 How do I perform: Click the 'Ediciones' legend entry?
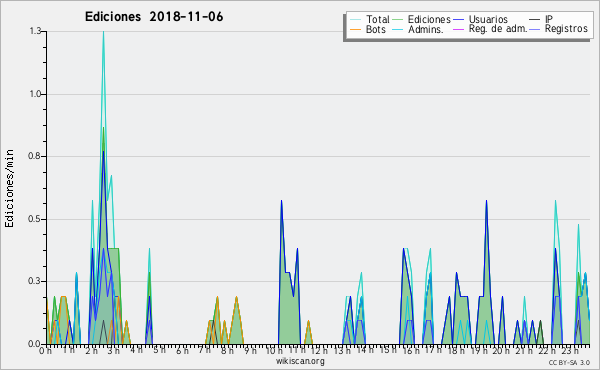[x=429, y=19]
